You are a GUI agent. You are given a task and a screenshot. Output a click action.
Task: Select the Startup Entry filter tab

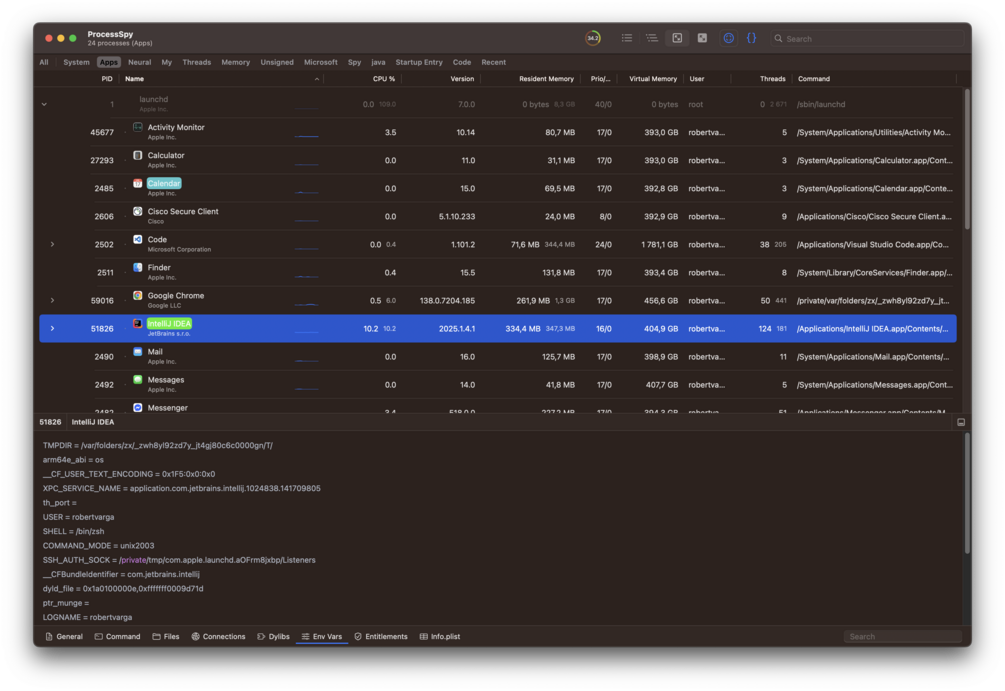(x=419, y=62)
